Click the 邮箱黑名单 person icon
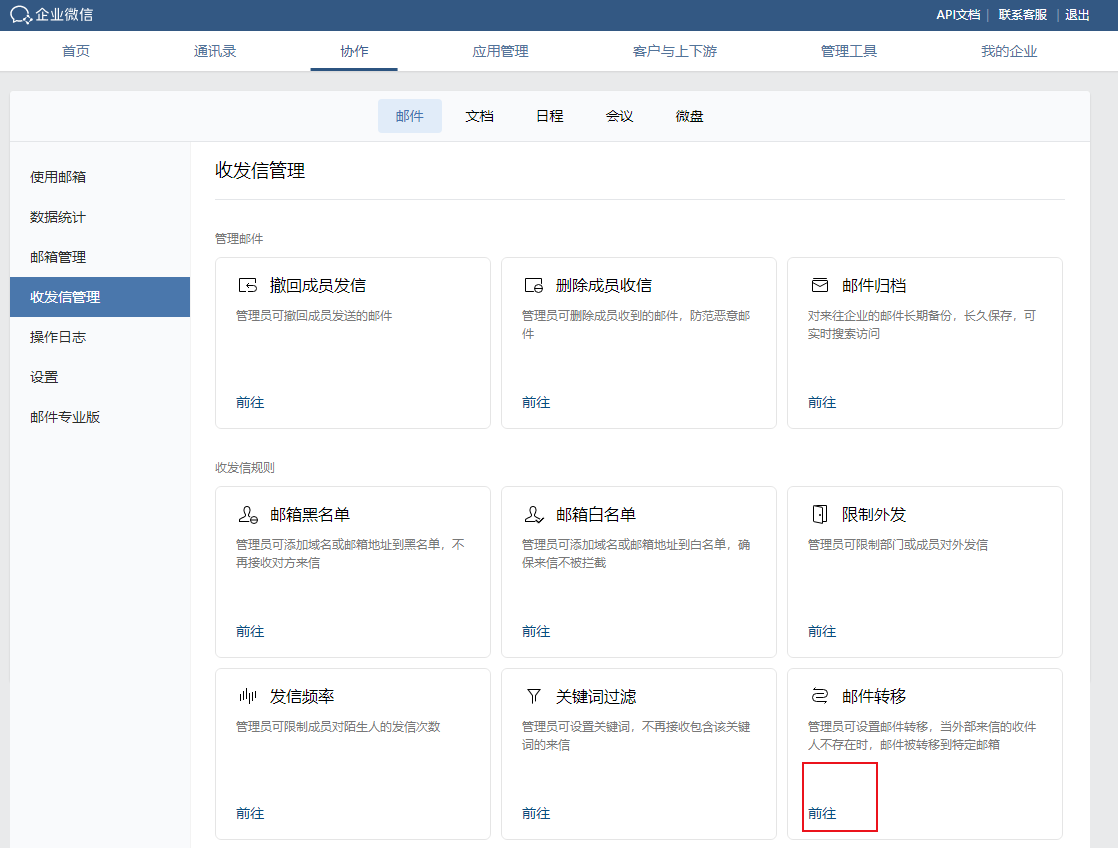This screenshot has width=1118, height=848. pyautogui.click(x=247, y=515)
